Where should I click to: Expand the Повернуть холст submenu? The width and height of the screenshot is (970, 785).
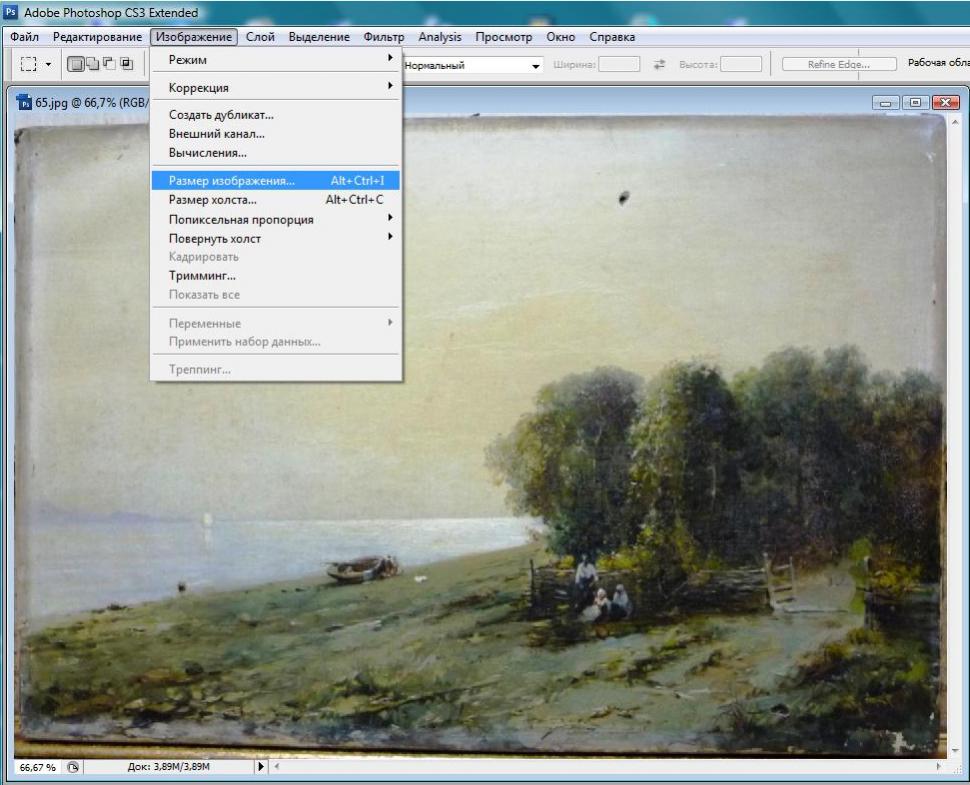click(276, 239)
